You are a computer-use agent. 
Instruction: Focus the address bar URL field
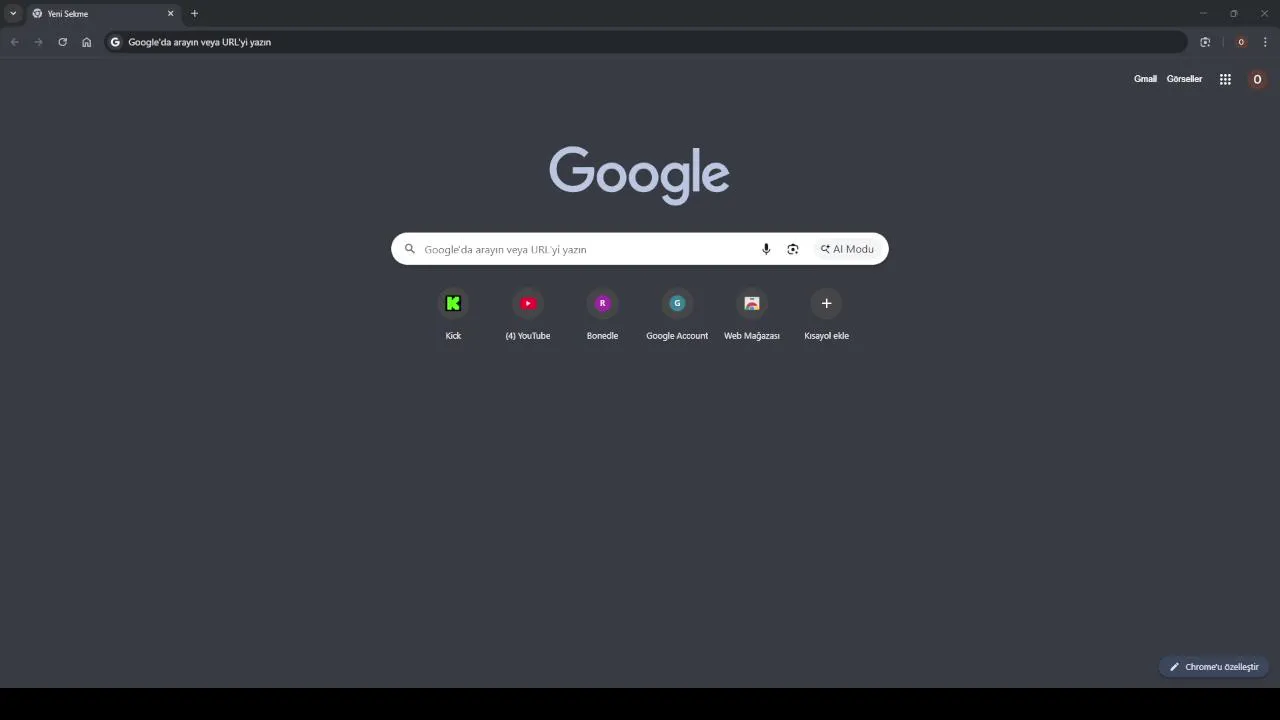pos(645,42)
